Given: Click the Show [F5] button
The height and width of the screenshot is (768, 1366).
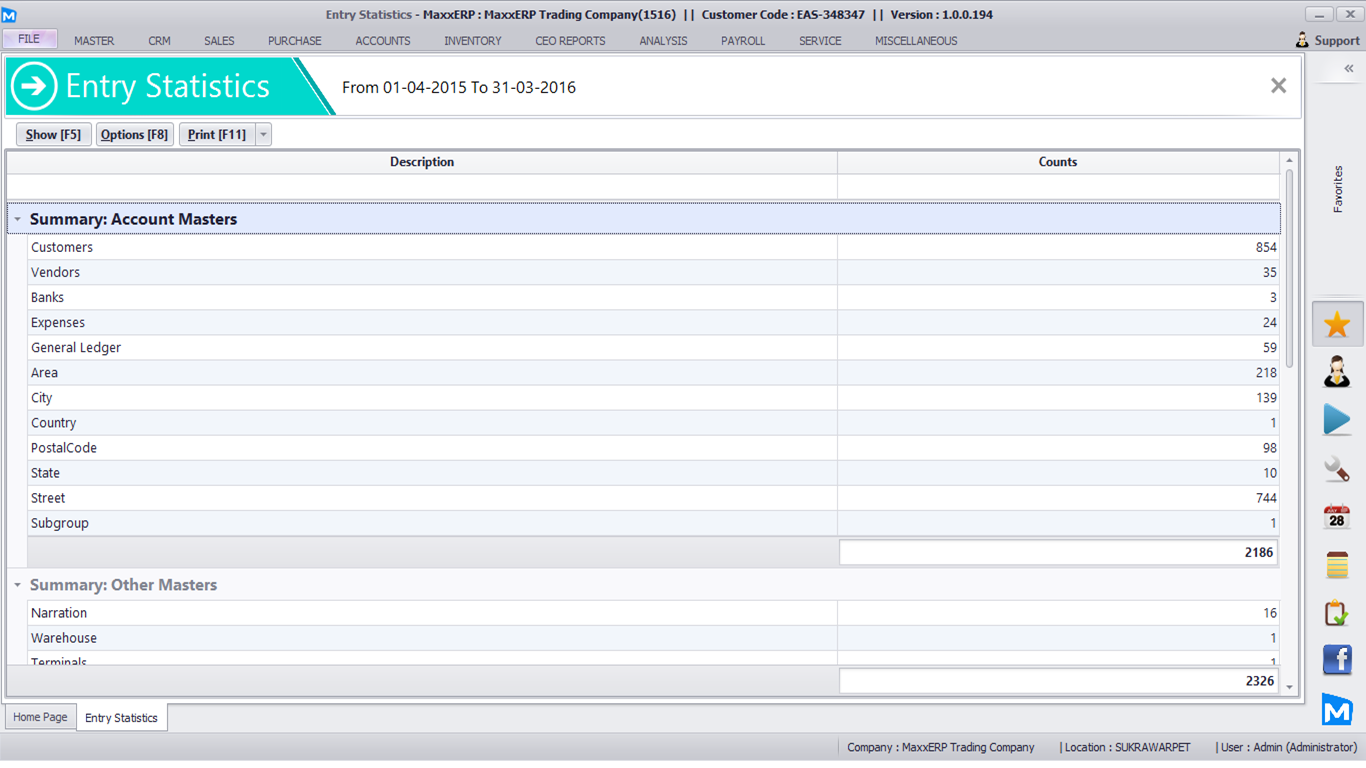Looking at the screenshot, I should point(54,135).
